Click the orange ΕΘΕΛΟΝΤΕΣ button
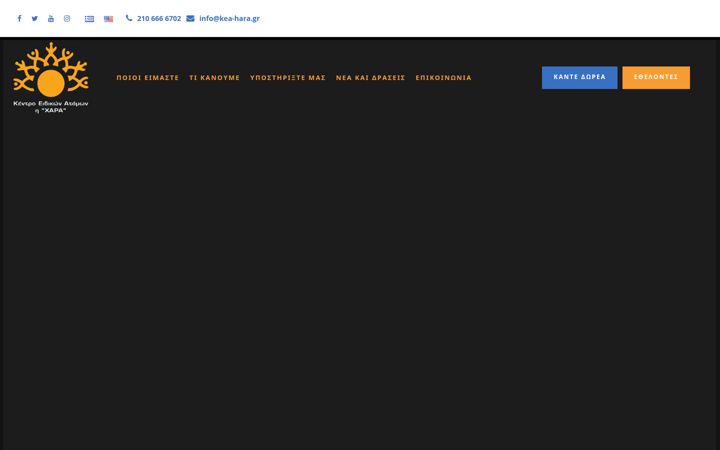720x450 pixels. (x=656, y=77)
